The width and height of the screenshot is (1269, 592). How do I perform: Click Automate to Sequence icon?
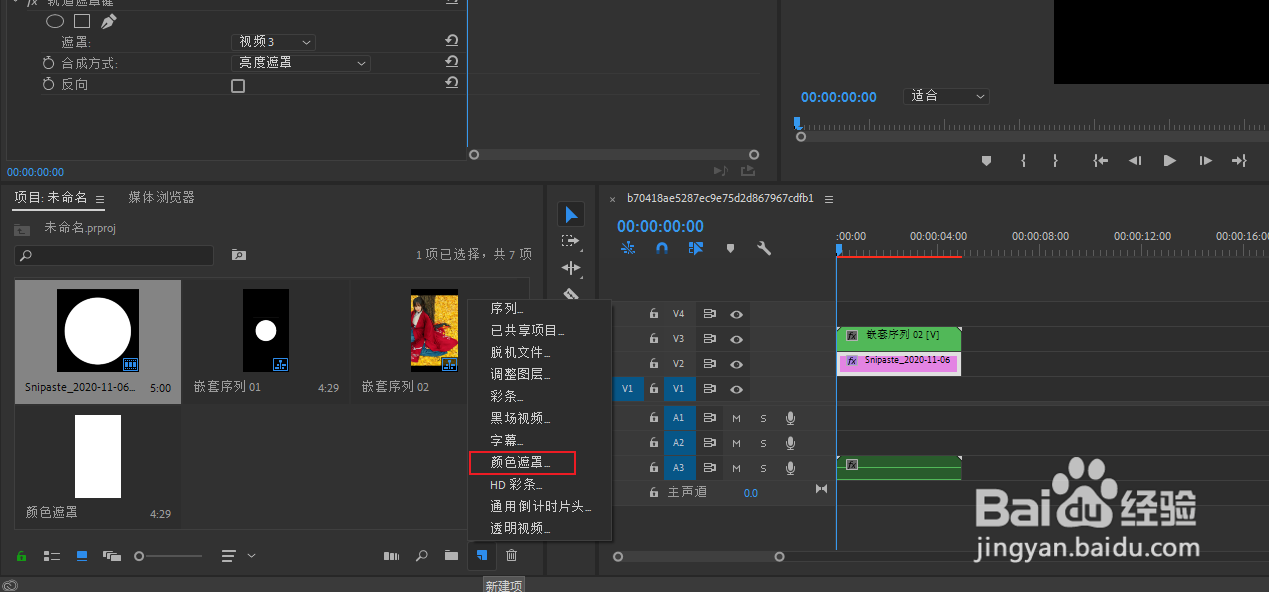coord(391,555)
